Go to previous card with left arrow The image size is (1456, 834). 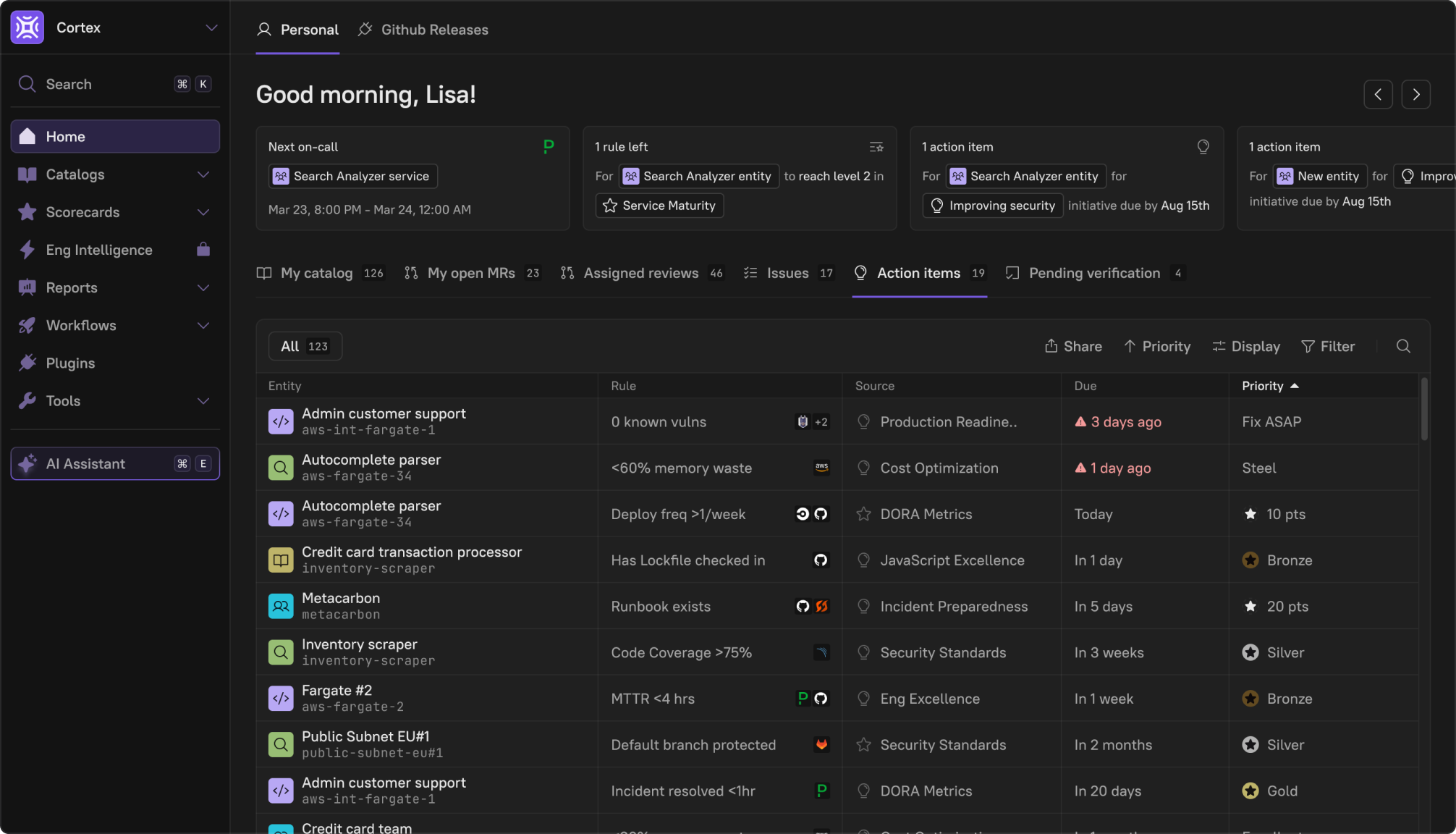1378,94
